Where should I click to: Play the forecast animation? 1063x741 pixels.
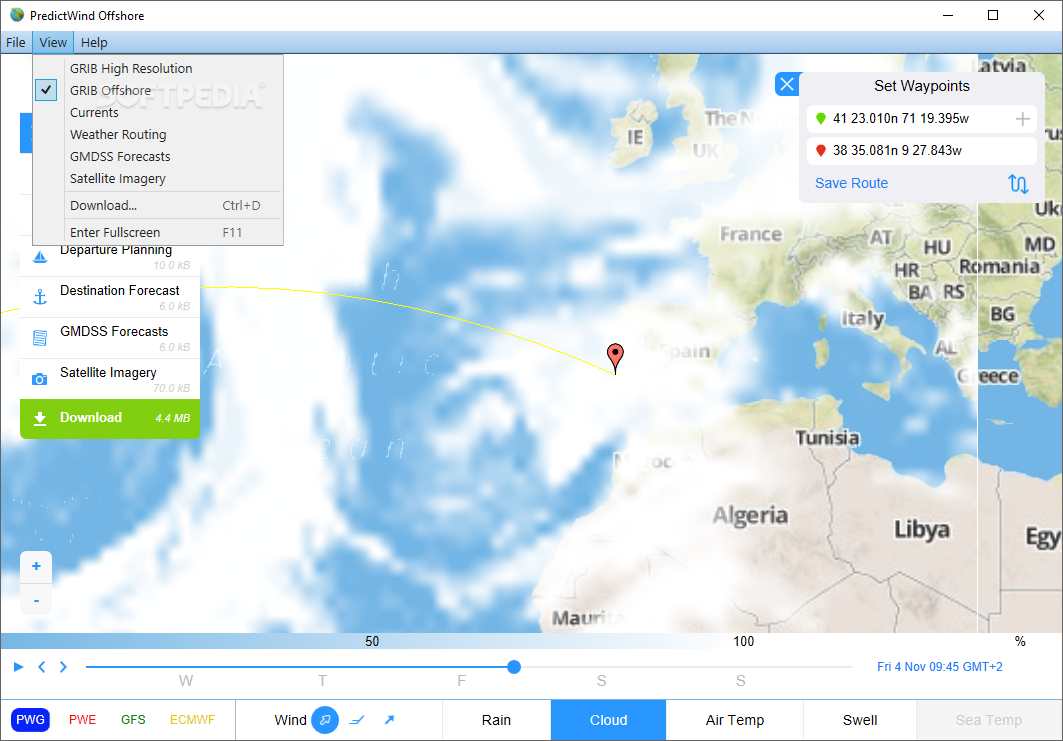[x=18, y=667]
